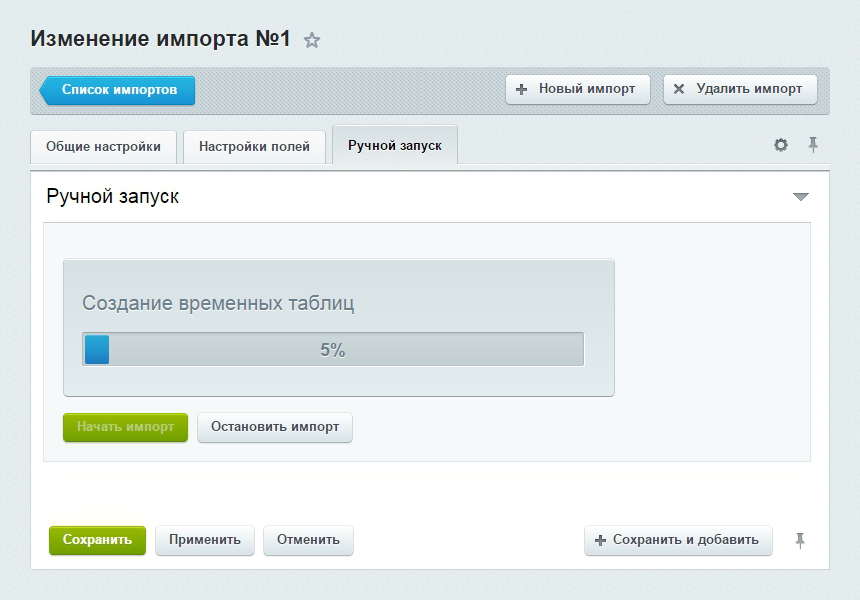Open the gear settings for tabs

point(781,145)
